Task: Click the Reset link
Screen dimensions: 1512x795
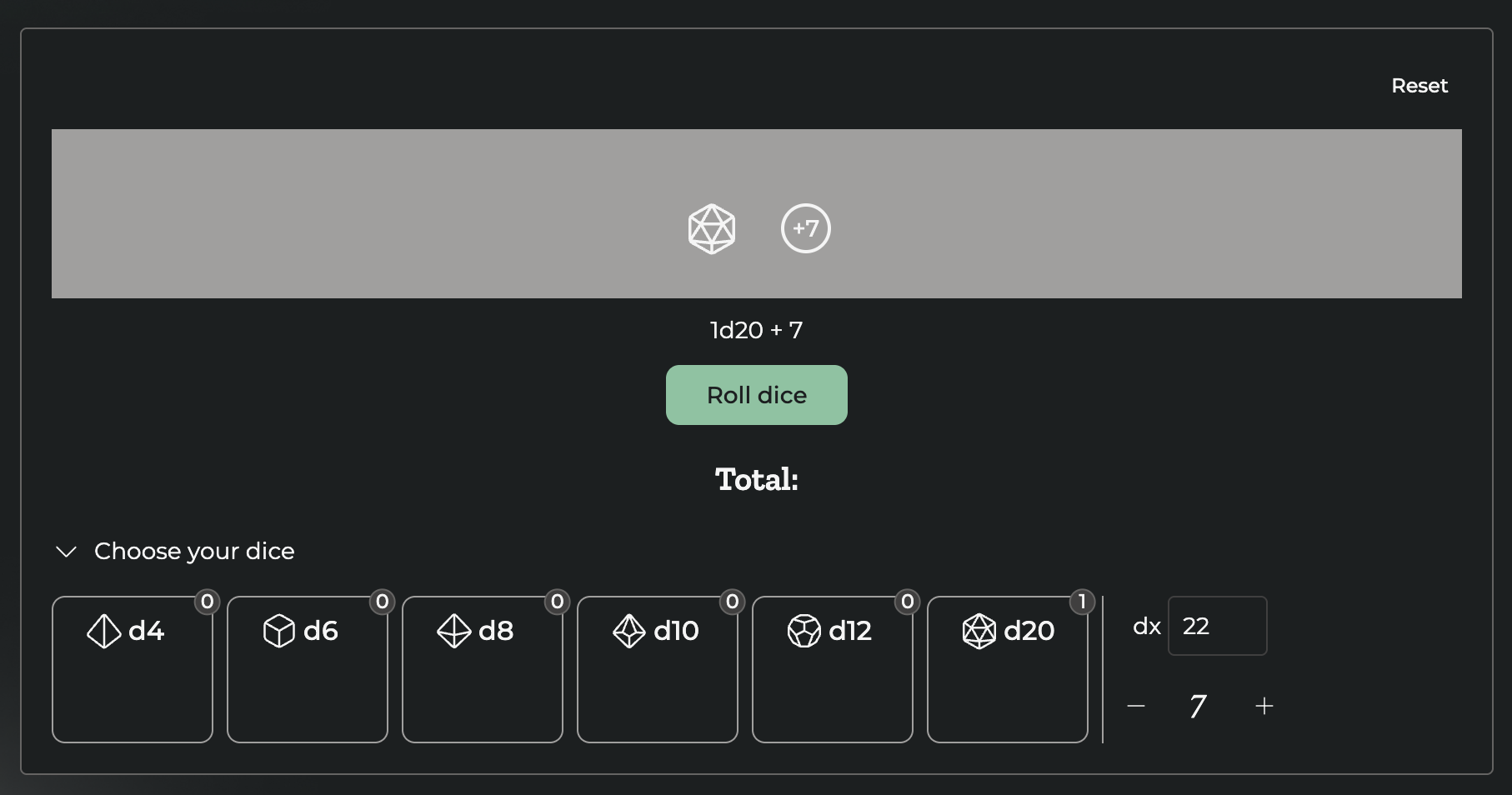Action: [x=1419, y=86]
